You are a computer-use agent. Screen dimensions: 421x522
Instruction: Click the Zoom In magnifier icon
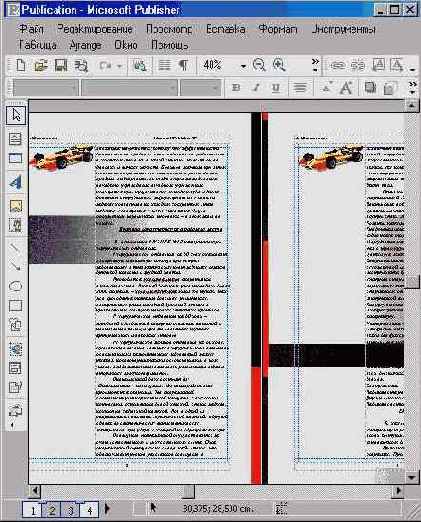(x=279, y=65)
